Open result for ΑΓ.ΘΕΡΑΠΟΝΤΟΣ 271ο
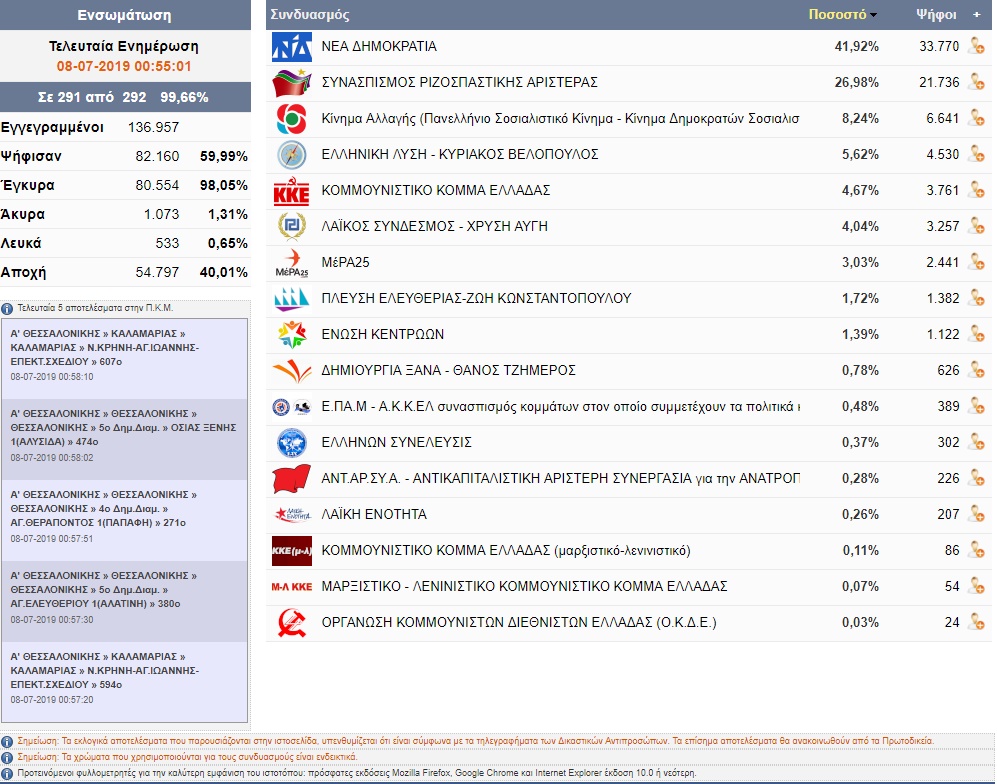This screenshot has height=784, width=997. coord(125,520)
